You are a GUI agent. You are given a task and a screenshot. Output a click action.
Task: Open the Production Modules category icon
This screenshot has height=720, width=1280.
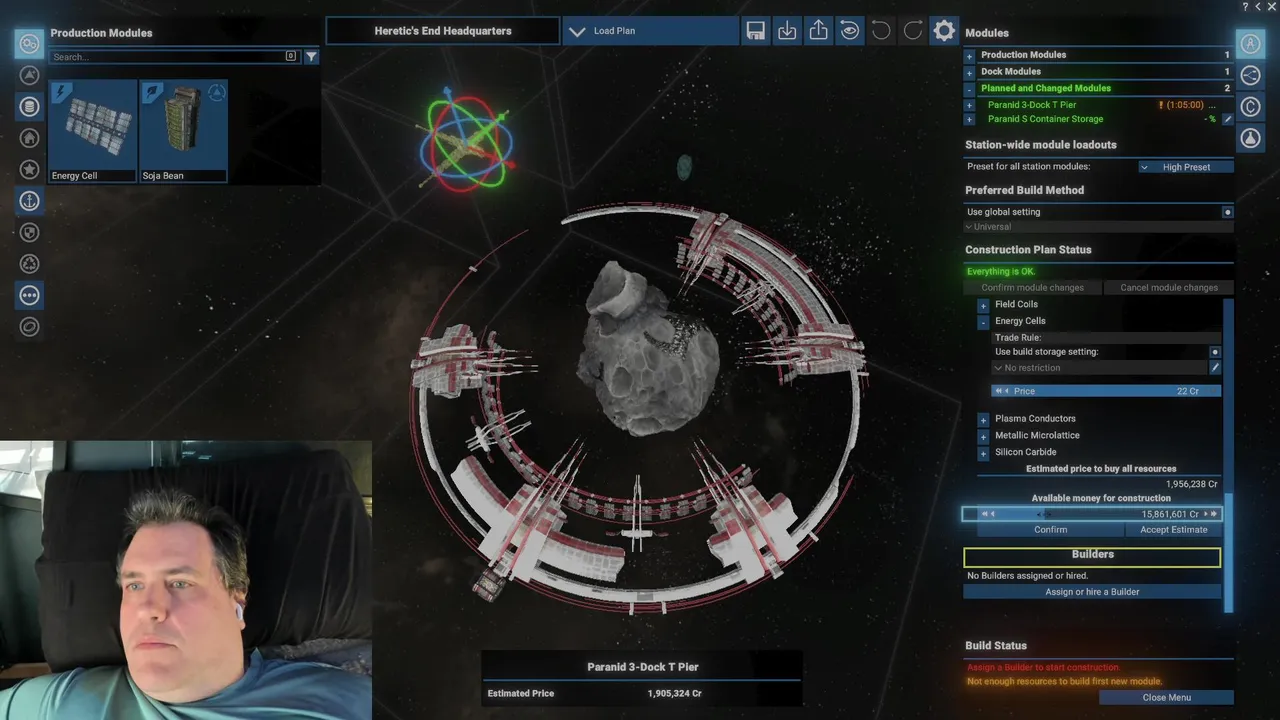pos(29,43)
